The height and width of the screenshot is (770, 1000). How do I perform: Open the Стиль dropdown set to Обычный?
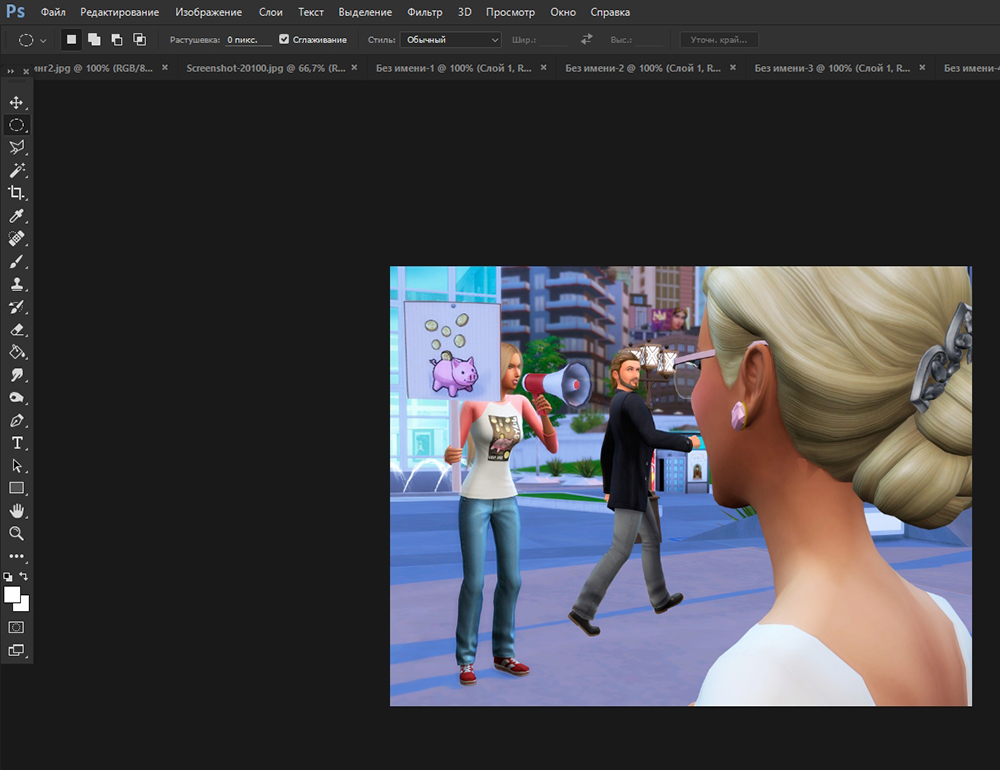(450, 40)
